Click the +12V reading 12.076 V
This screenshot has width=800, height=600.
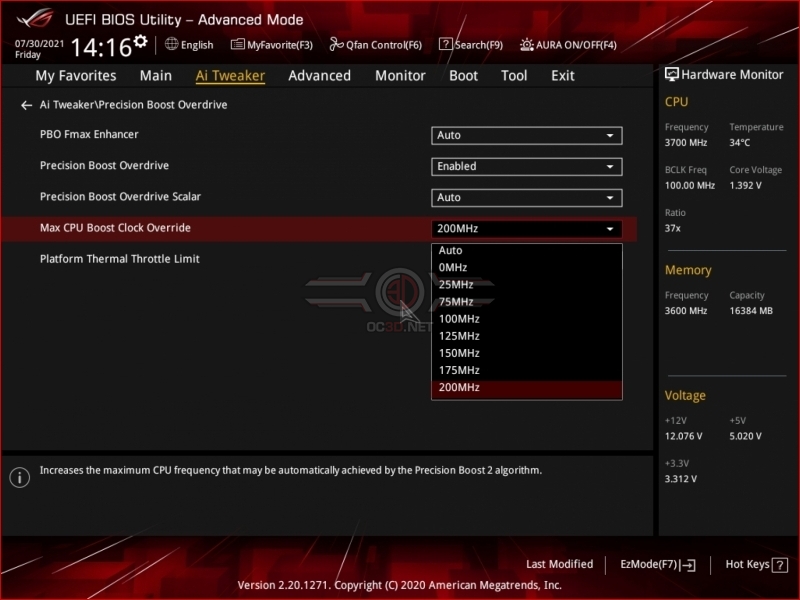coord(683,437)
